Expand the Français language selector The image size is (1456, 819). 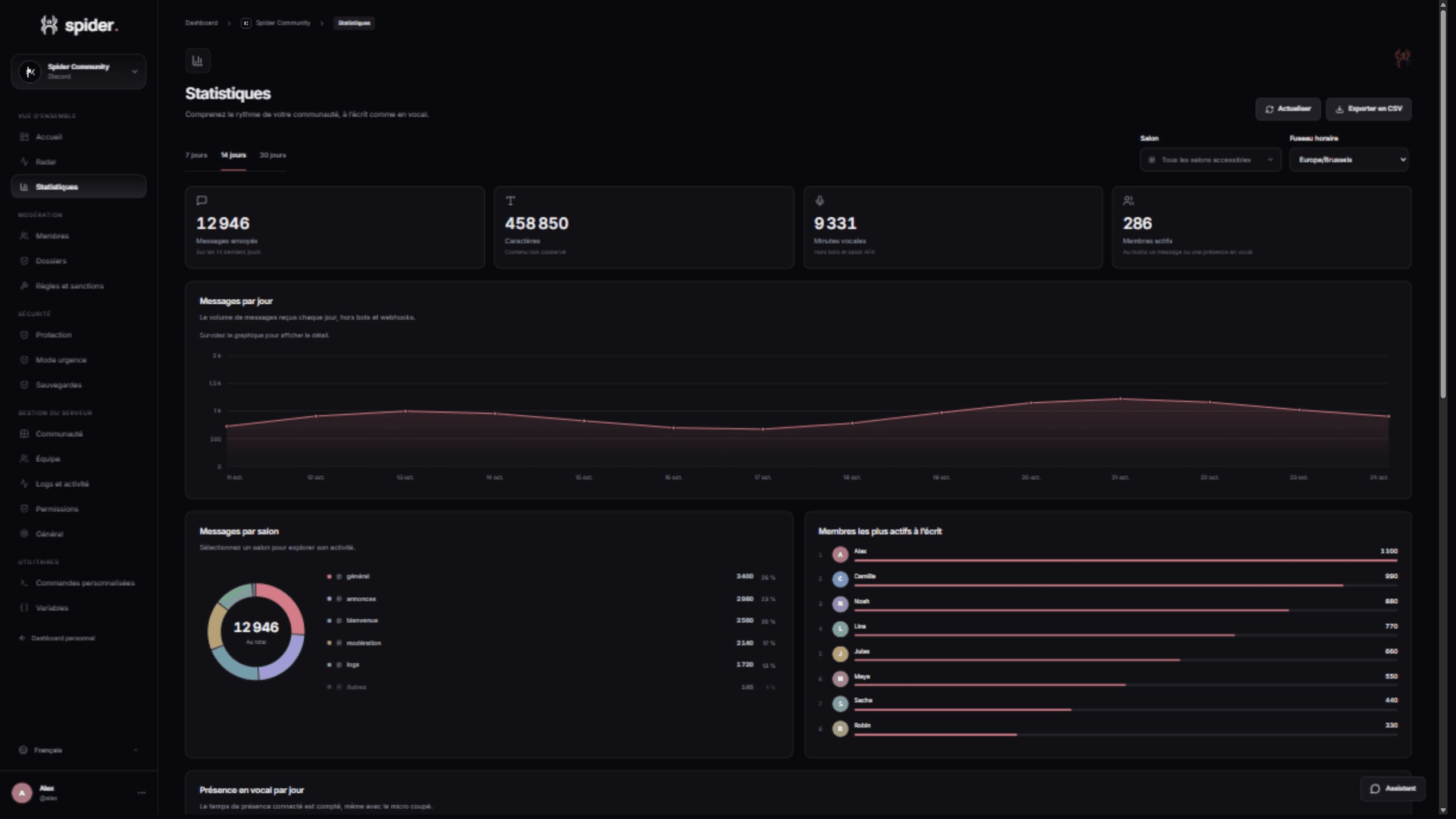78,750
